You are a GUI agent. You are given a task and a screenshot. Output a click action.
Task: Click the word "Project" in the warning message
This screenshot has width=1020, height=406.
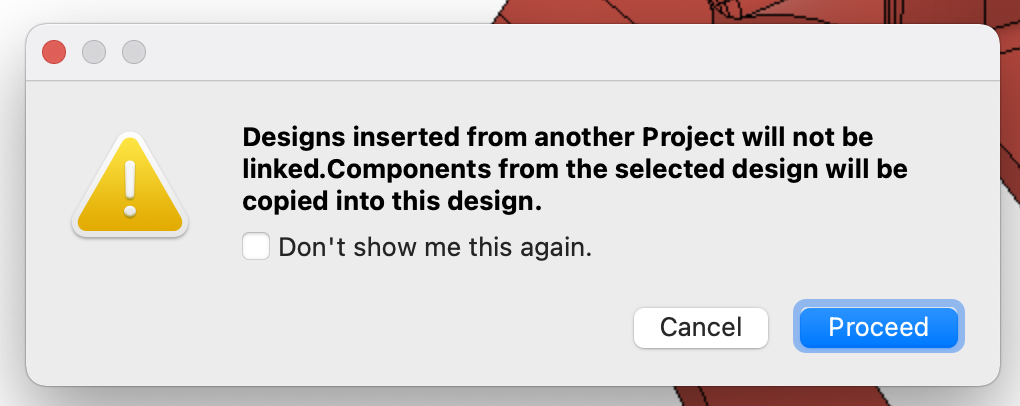point(688,137)
